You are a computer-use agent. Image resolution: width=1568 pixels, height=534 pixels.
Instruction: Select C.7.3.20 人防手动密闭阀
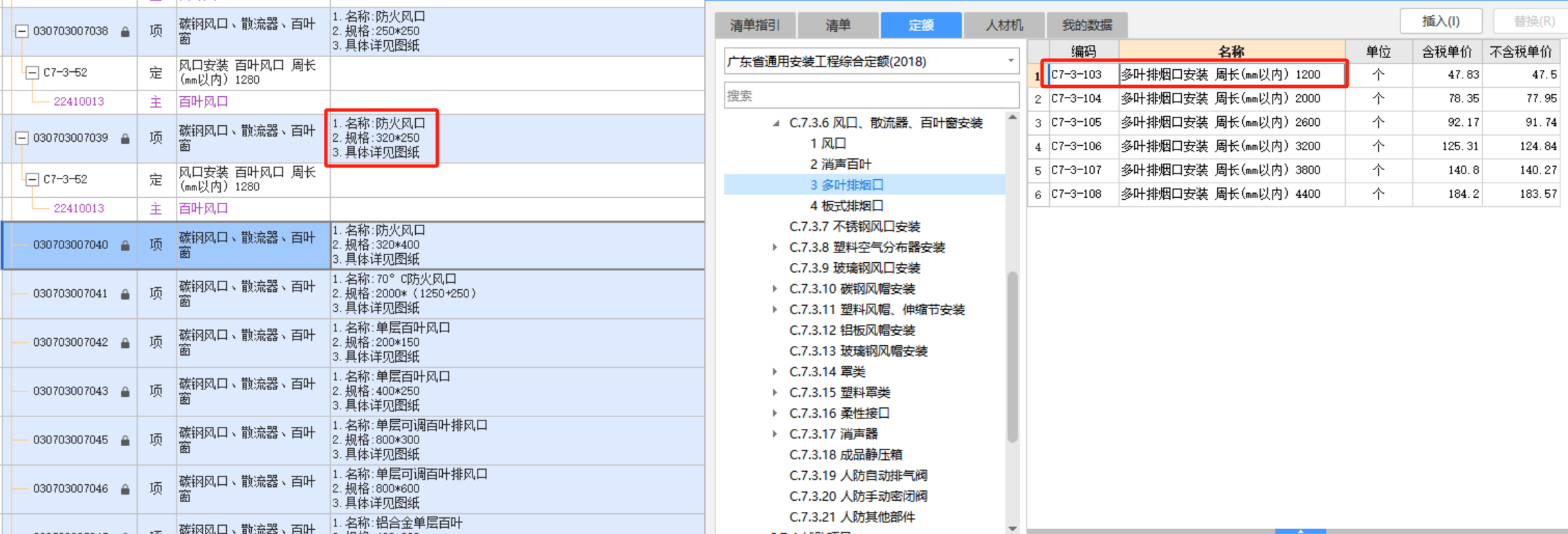pyautogui.click(x=858, y=496)
